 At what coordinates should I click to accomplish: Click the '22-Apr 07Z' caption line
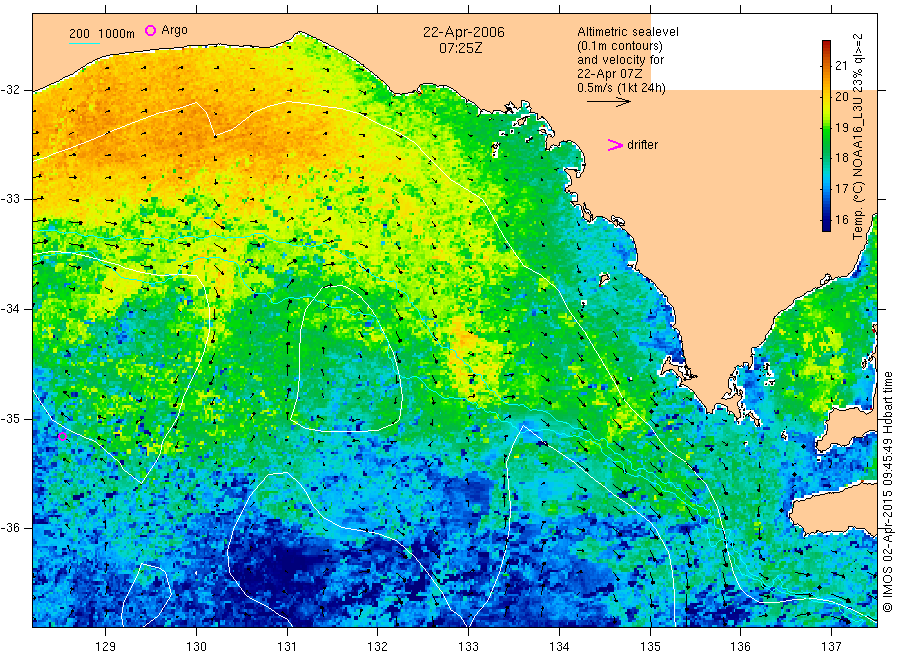[x=610, y=74]
